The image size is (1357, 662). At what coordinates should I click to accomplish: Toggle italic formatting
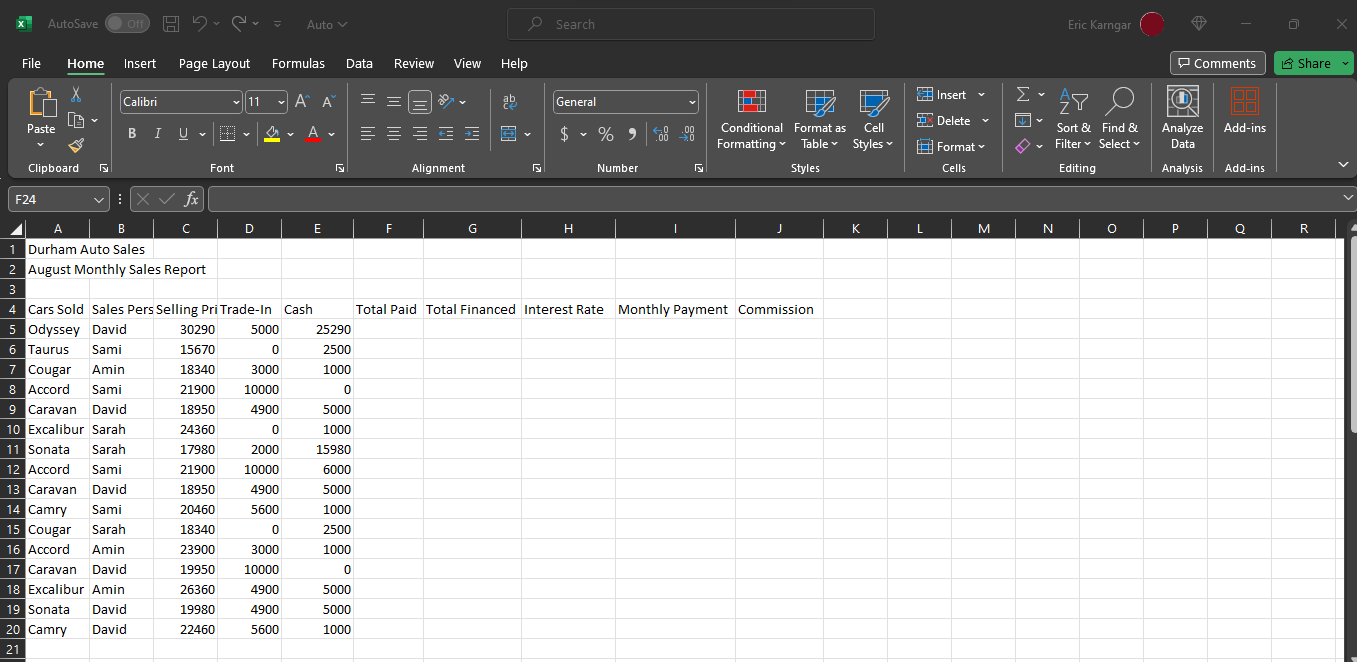tap(158, 133)
